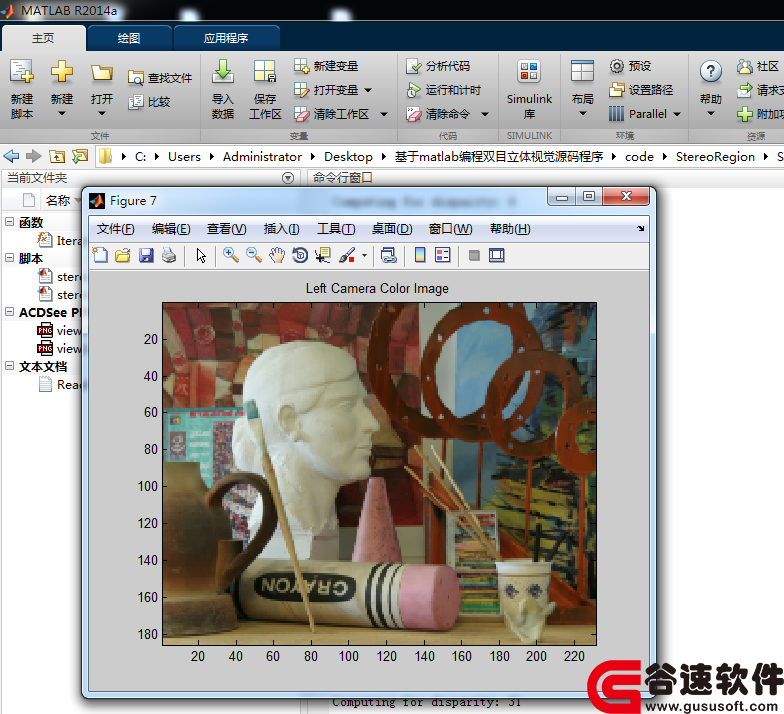Click Insert Legend icon
This screenshot has height=714, width=784.
tap(443, 256)
